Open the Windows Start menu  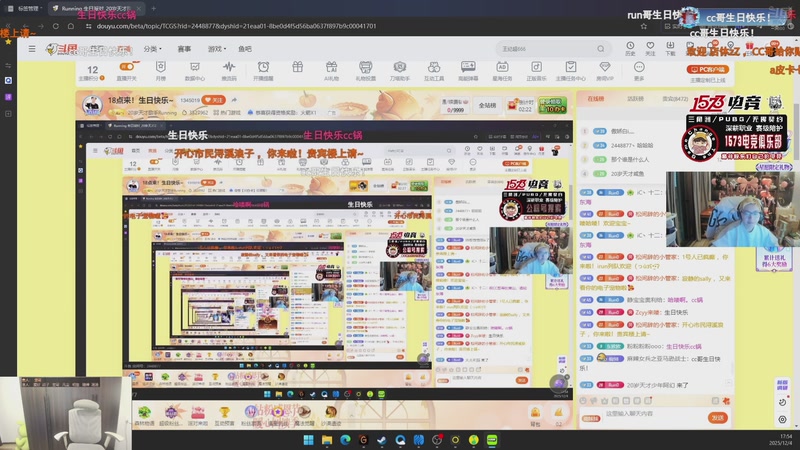pos(308,440)
